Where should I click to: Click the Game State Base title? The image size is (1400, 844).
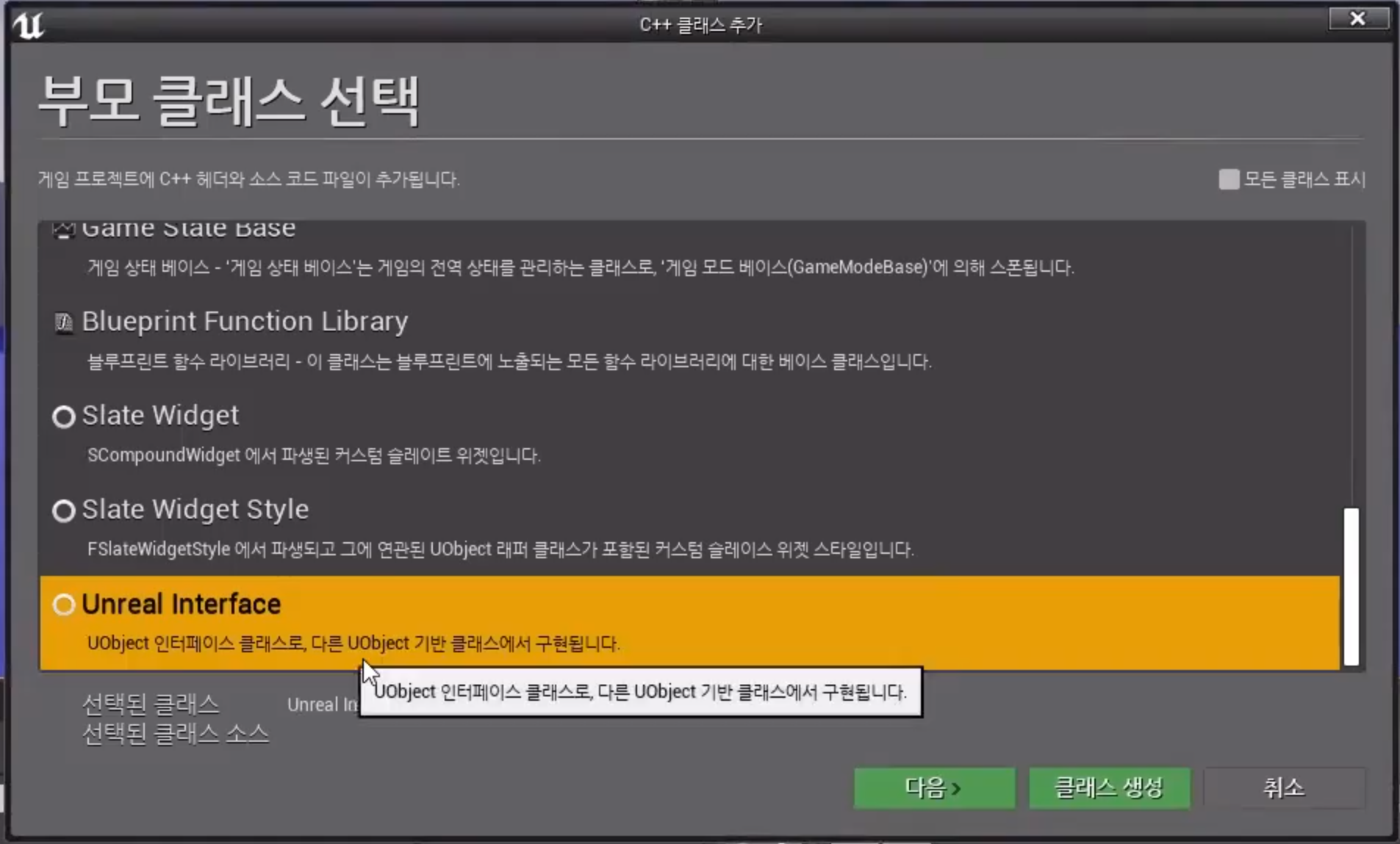click(x=188, y=229)
